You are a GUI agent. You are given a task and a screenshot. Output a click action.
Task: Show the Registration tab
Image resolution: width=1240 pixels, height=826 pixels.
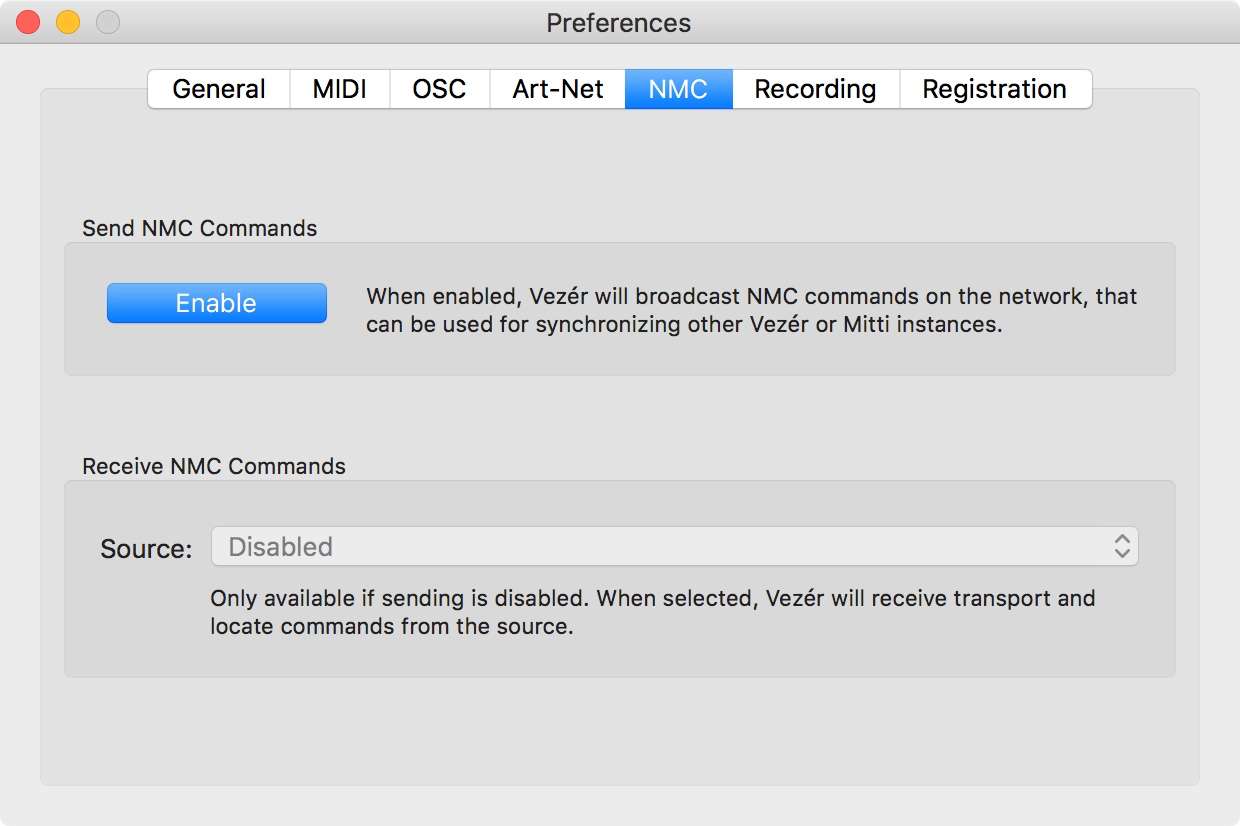pyautogui.click(x=995, y=89)
